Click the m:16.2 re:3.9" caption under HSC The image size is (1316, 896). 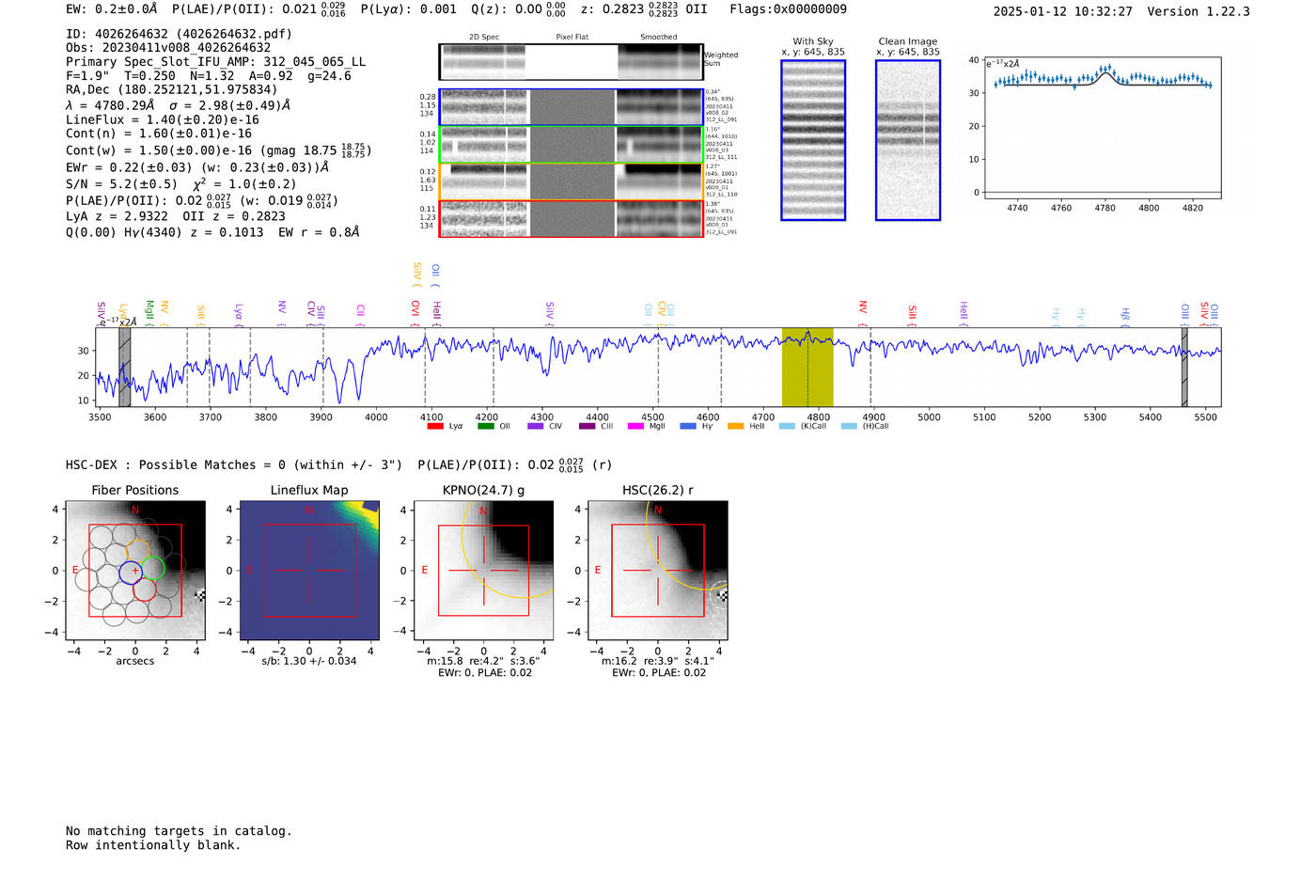pyautogui.click(x=657, y=661)
